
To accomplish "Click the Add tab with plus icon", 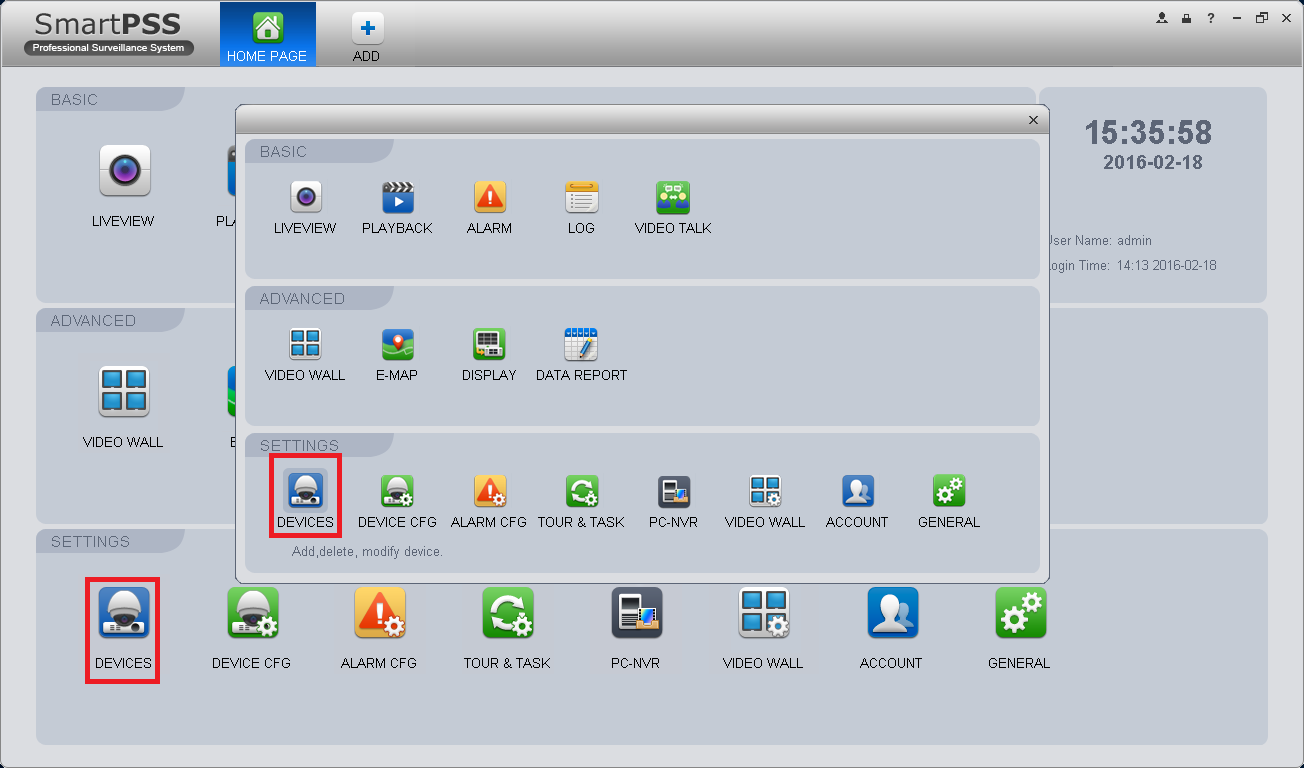I will click(367, 35).
